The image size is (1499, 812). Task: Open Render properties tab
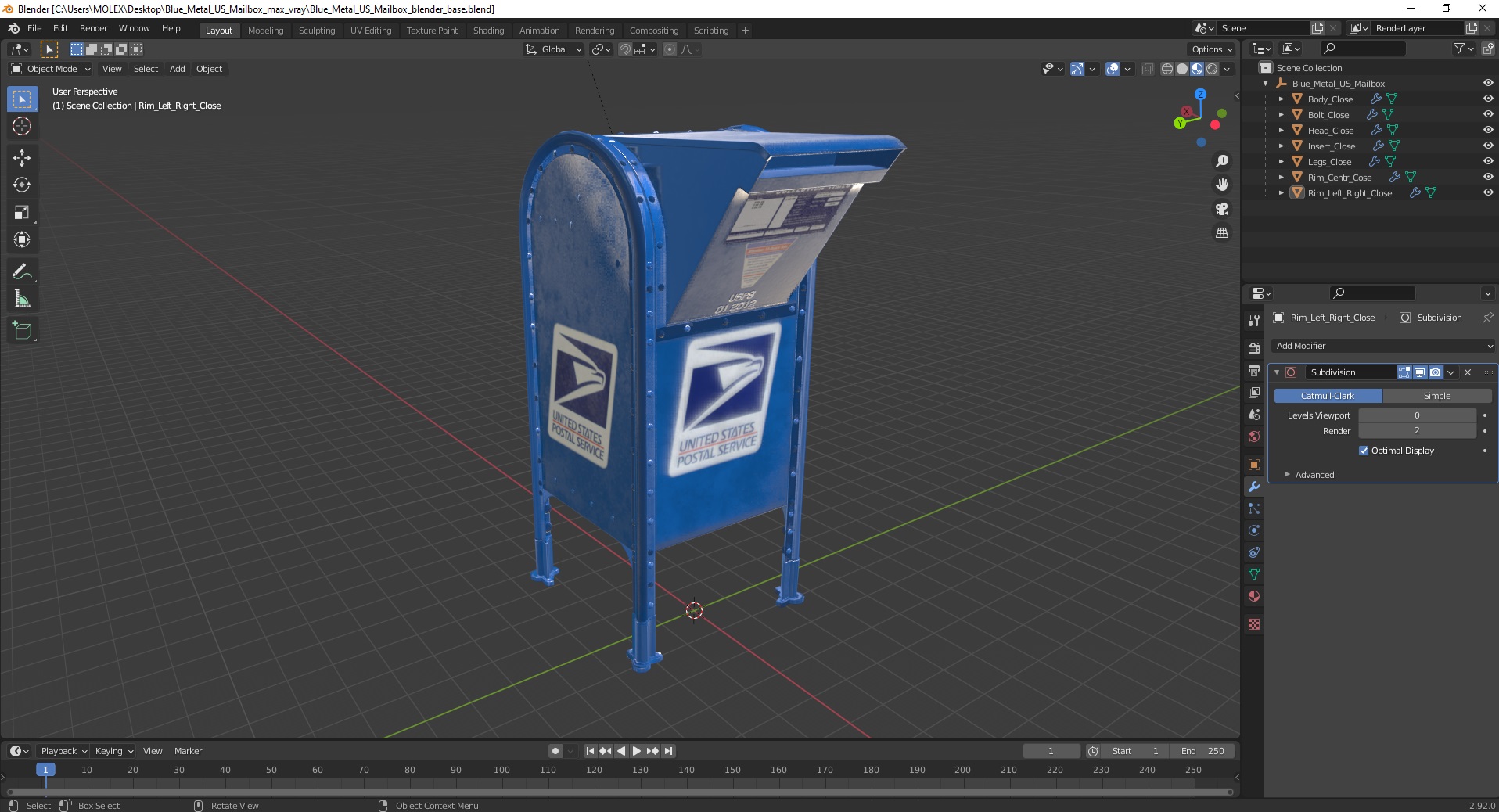1254,348
